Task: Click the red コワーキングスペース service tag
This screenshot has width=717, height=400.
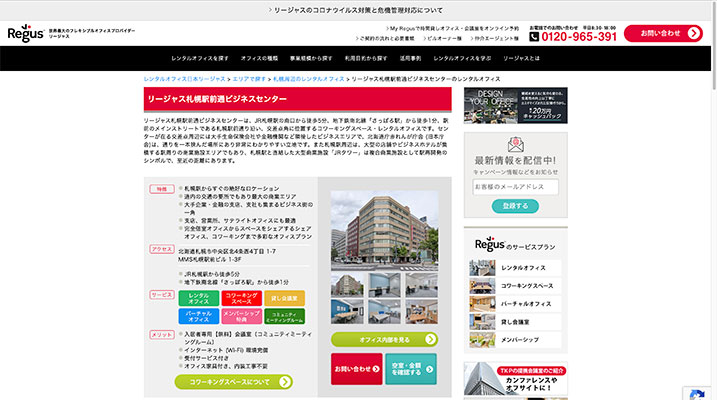Action: 241,299
